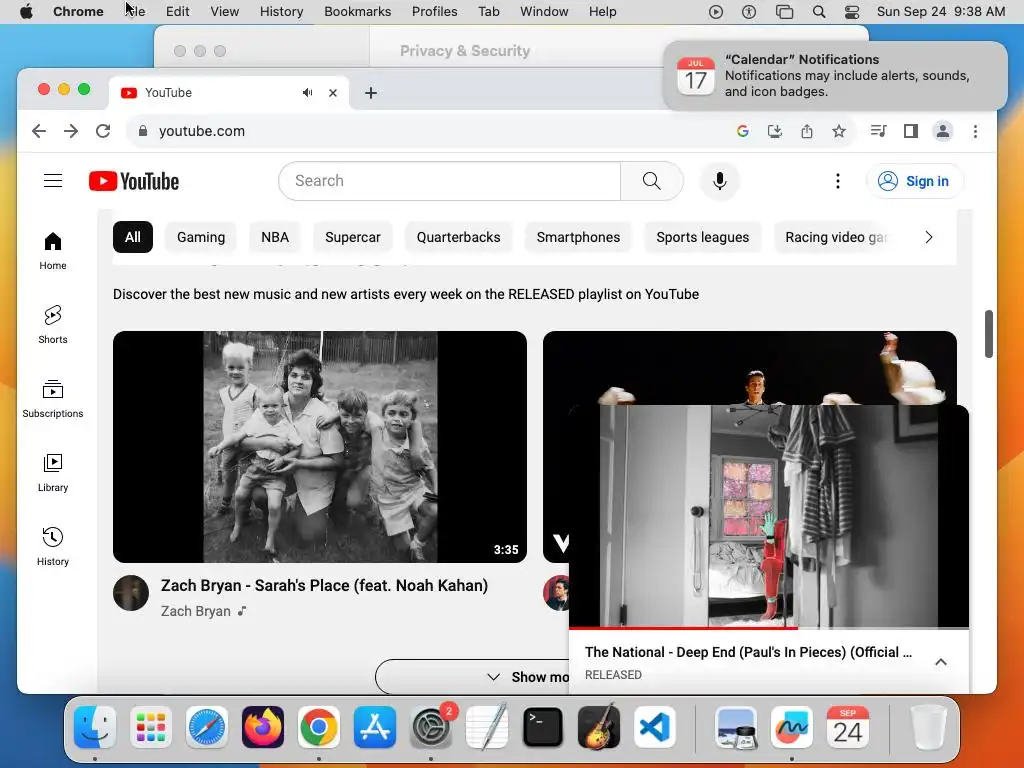Toggle Chrome side panel
Image resolution: width=1024 pixels, height=768 pixels.
(911, 131)
